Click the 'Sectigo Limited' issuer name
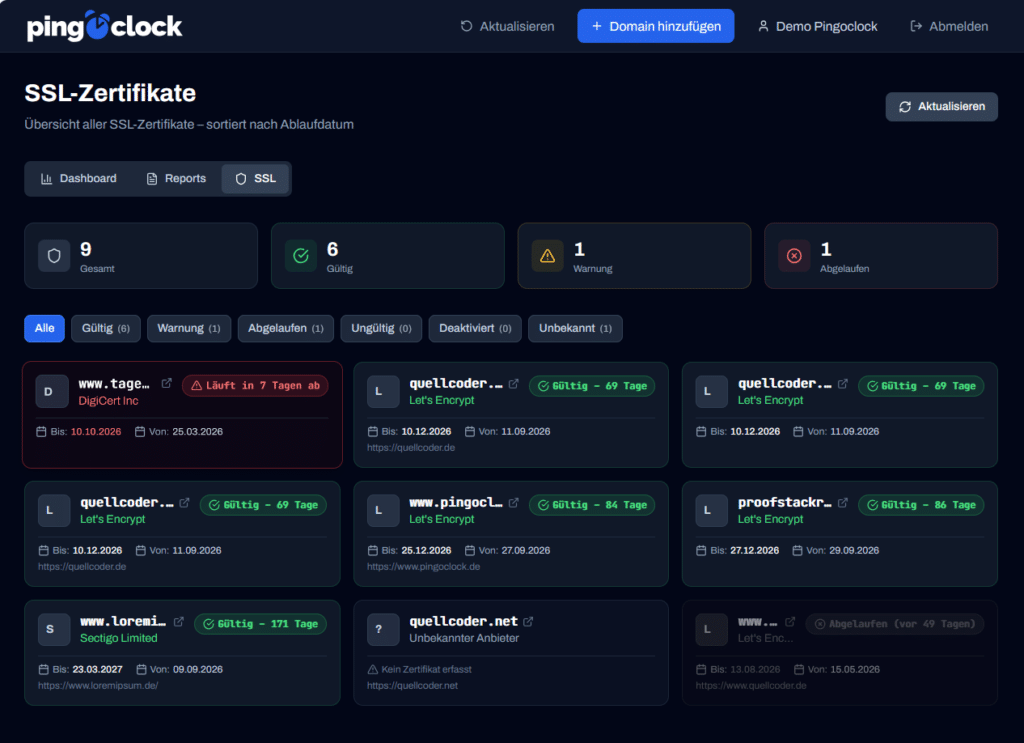Screen dimensions: 1024x743 tap(119, 638)
